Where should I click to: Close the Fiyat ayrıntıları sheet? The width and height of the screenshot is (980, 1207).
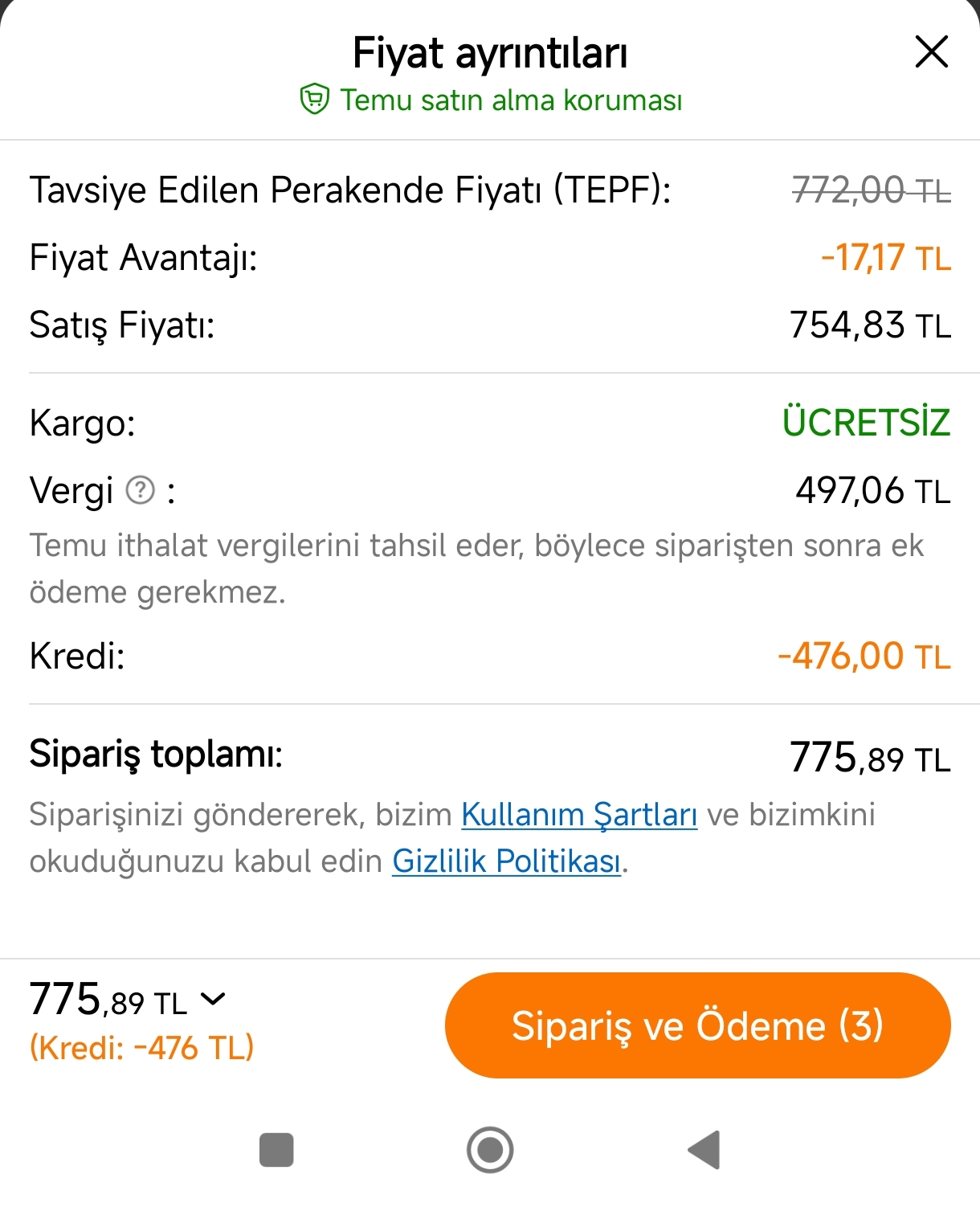tap(932, 52)
